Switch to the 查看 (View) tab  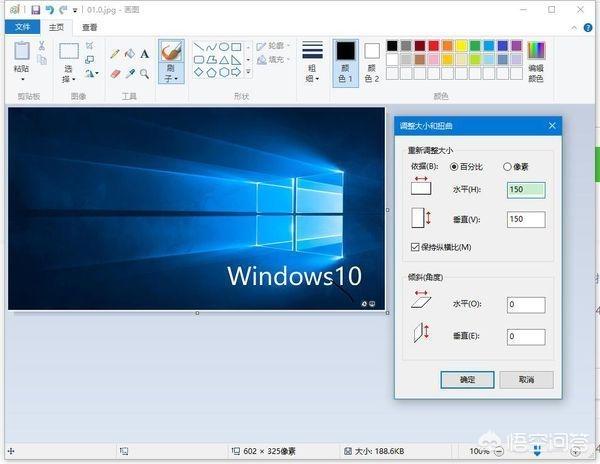pos(91,28)
